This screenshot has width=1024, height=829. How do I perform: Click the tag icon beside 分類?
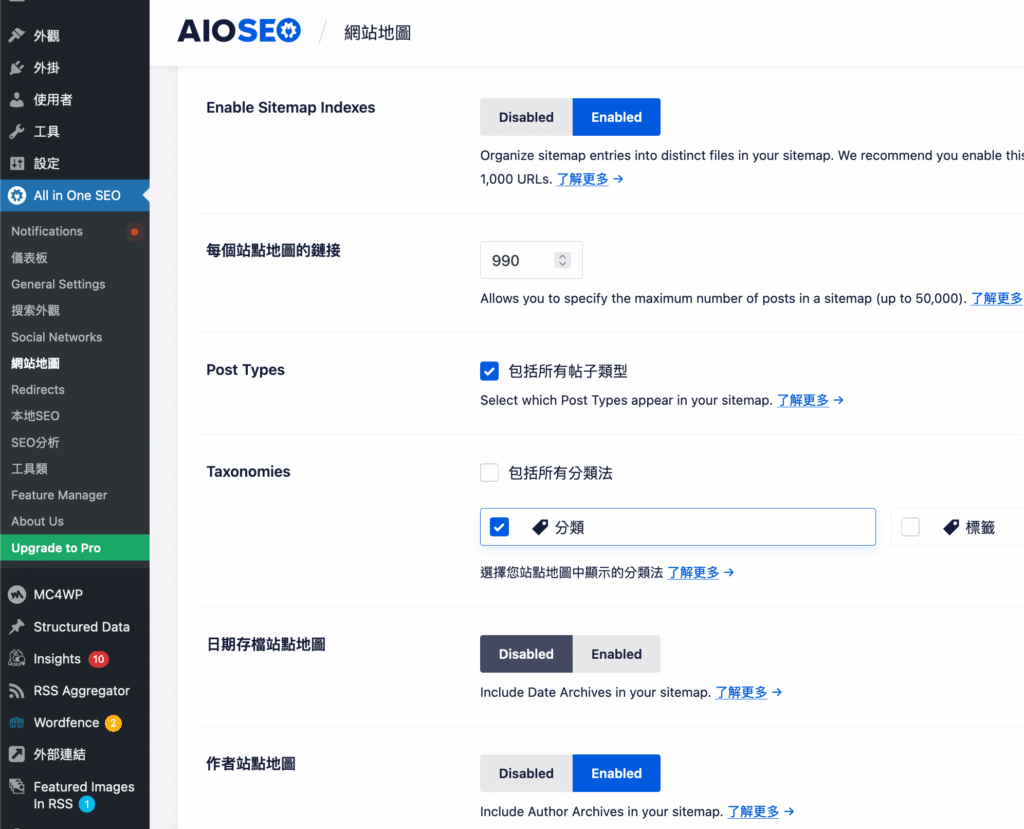point(540,527)
